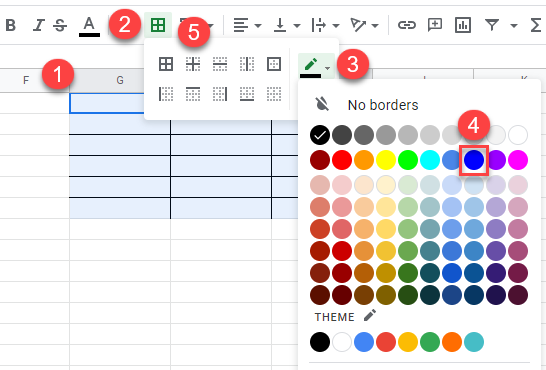Viewport: 546px width, 370px height.
Task: Apply top border
Action: (193, 94)
